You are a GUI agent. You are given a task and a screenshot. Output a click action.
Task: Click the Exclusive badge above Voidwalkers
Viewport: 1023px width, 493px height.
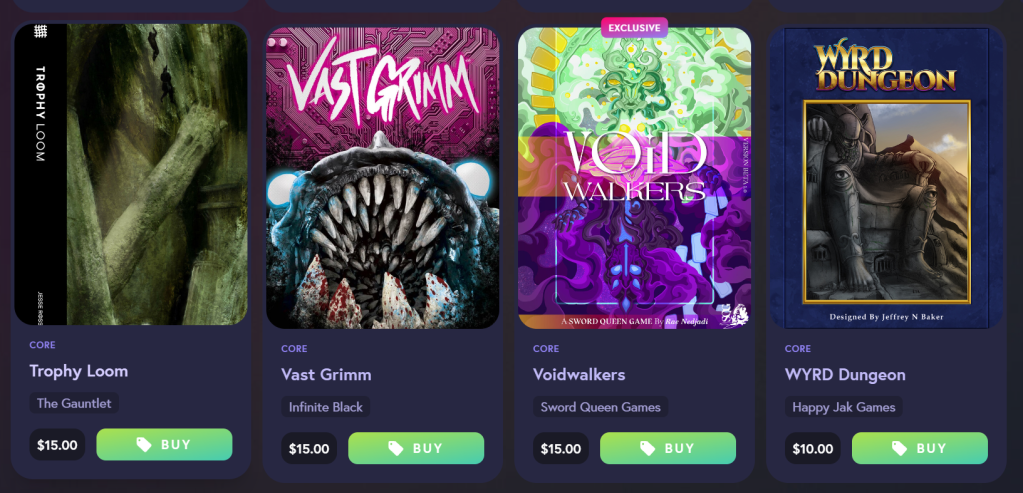pos(634,27)
